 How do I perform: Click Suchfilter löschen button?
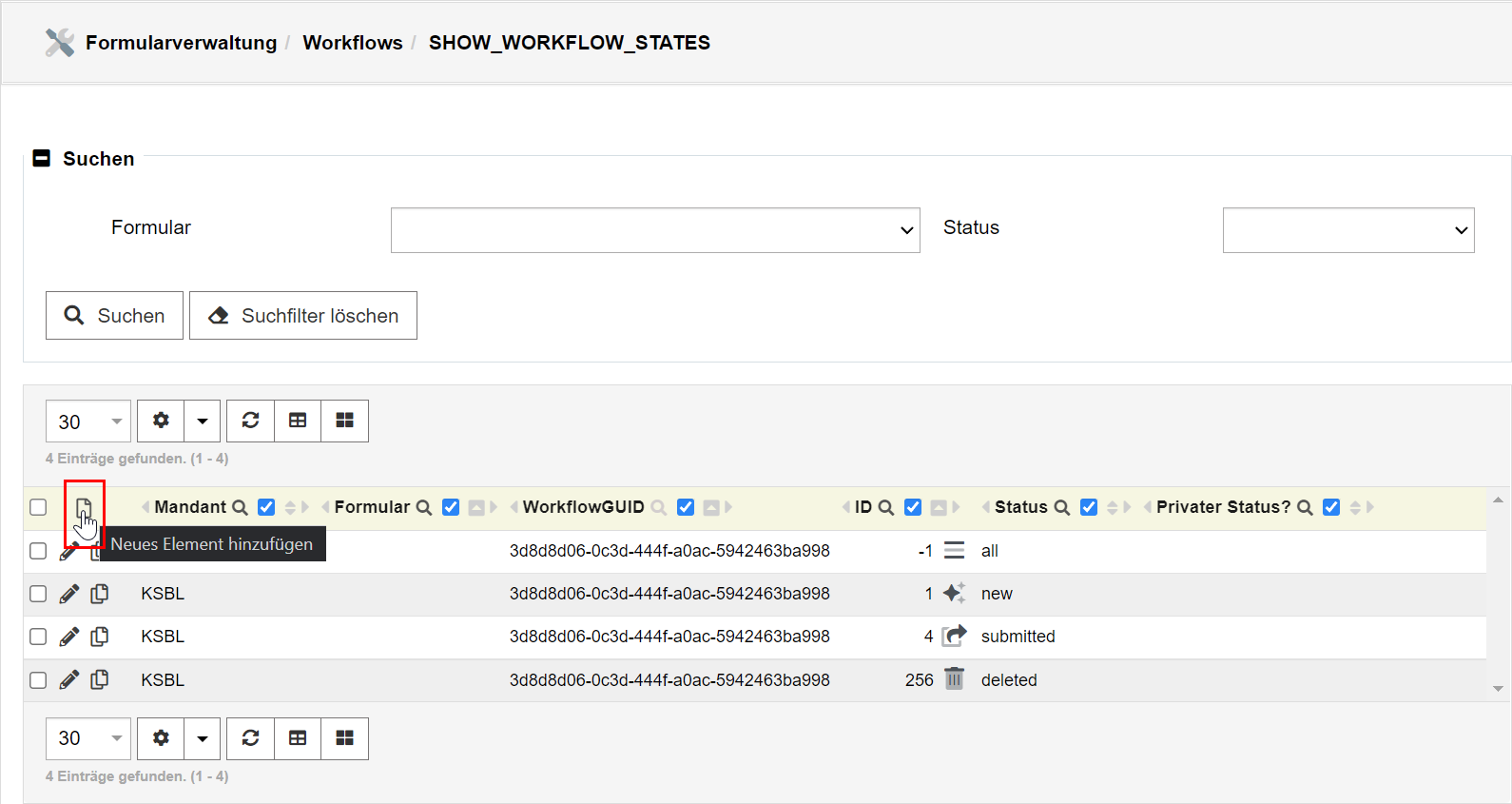pos(302,316)
